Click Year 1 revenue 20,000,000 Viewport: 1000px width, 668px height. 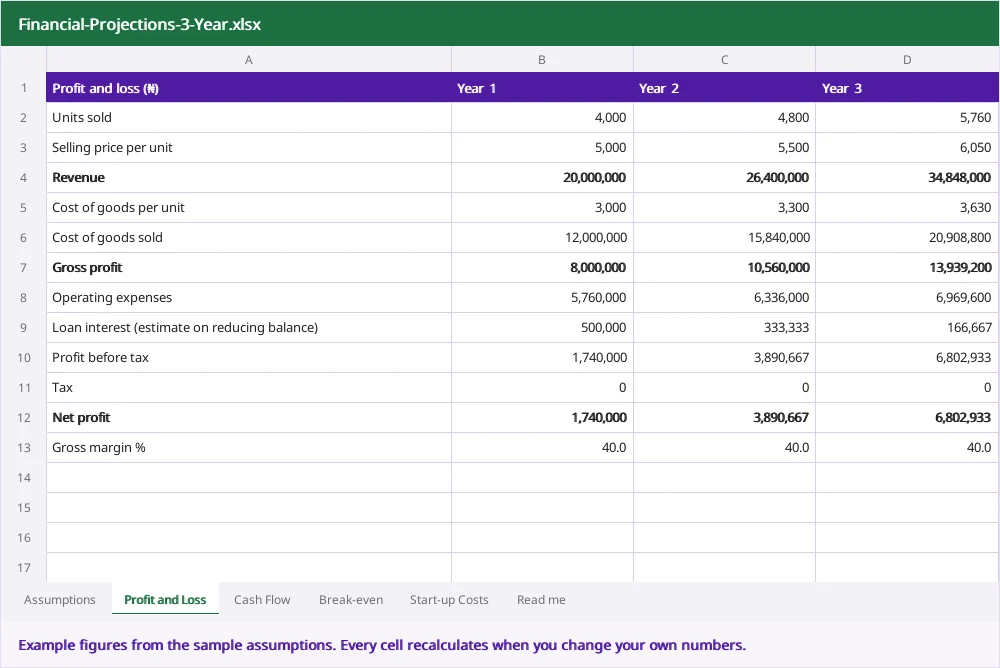click(x=542, y=177)
